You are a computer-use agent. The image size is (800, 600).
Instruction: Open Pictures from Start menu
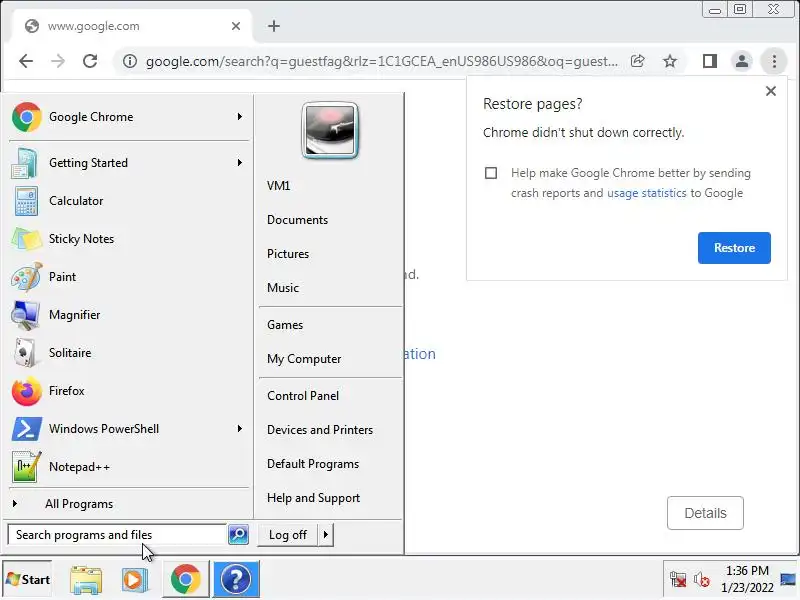(288, 254)
